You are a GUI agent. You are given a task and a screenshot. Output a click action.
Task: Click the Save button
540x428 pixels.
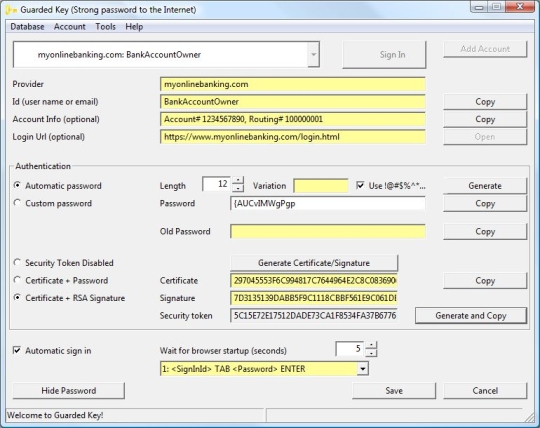[394, 391]
